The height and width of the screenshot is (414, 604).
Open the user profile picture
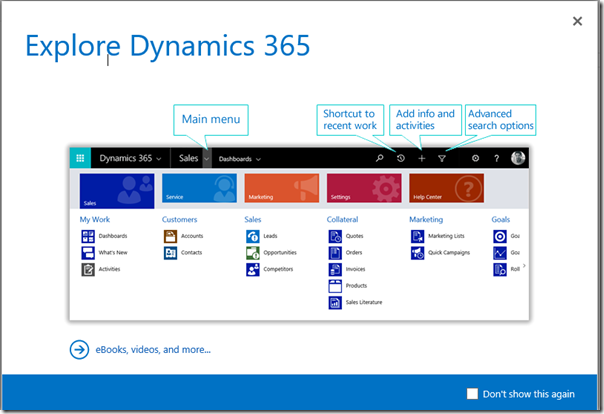[x=518, y=158]
